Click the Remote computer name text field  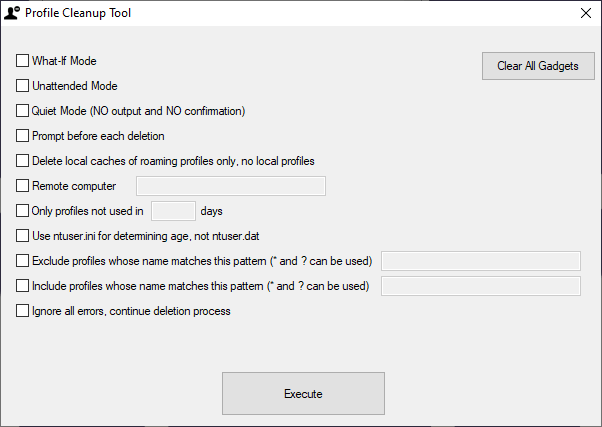point(230,186)
